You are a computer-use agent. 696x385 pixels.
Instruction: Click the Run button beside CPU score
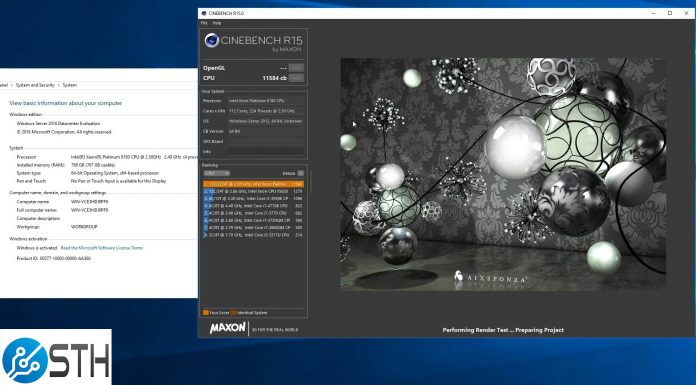pyautogui.click(x=296, y=78)
